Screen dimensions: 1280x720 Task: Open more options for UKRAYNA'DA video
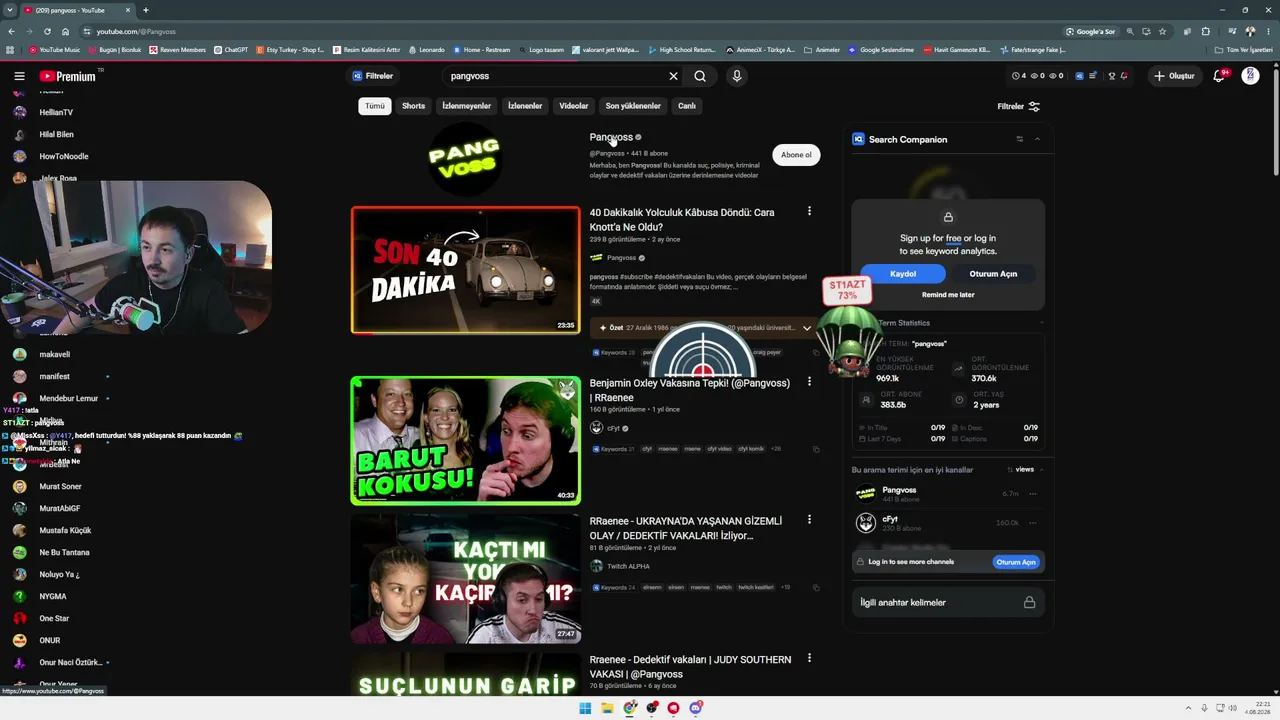click(809, 520)
